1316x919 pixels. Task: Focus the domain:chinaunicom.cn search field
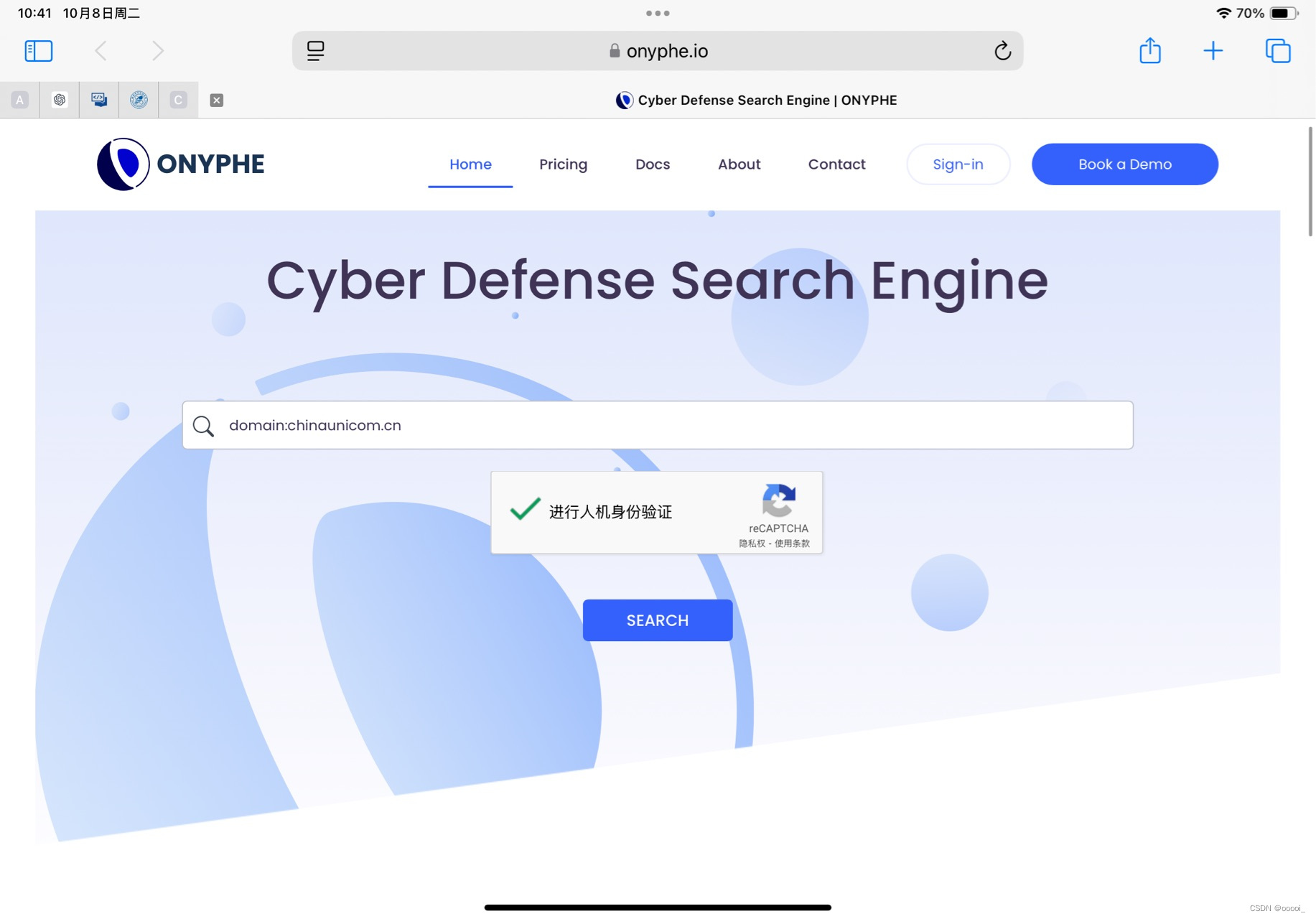pyautogui.click(x=657, y=425)
